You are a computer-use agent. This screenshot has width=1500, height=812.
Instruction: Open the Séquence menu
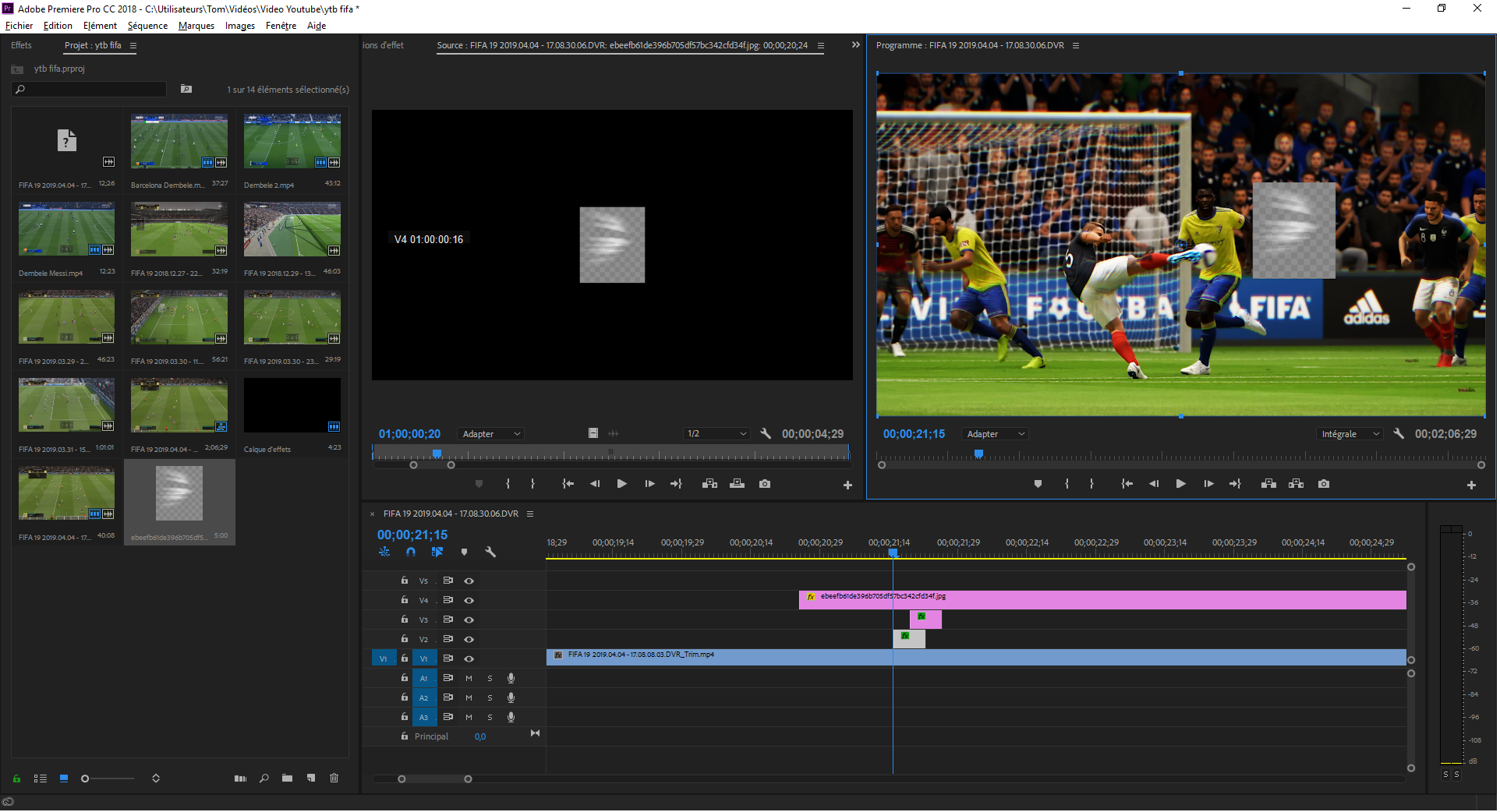(147, 26)
